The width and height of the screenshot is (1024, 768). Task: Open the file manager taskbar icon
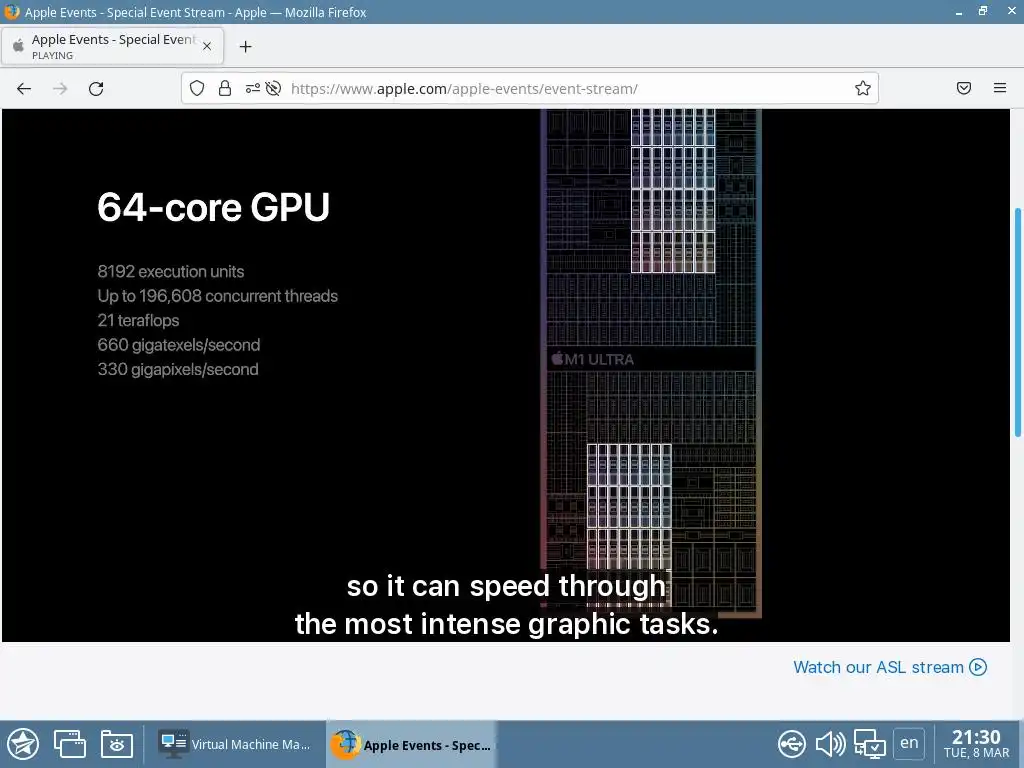pos(117,744)
